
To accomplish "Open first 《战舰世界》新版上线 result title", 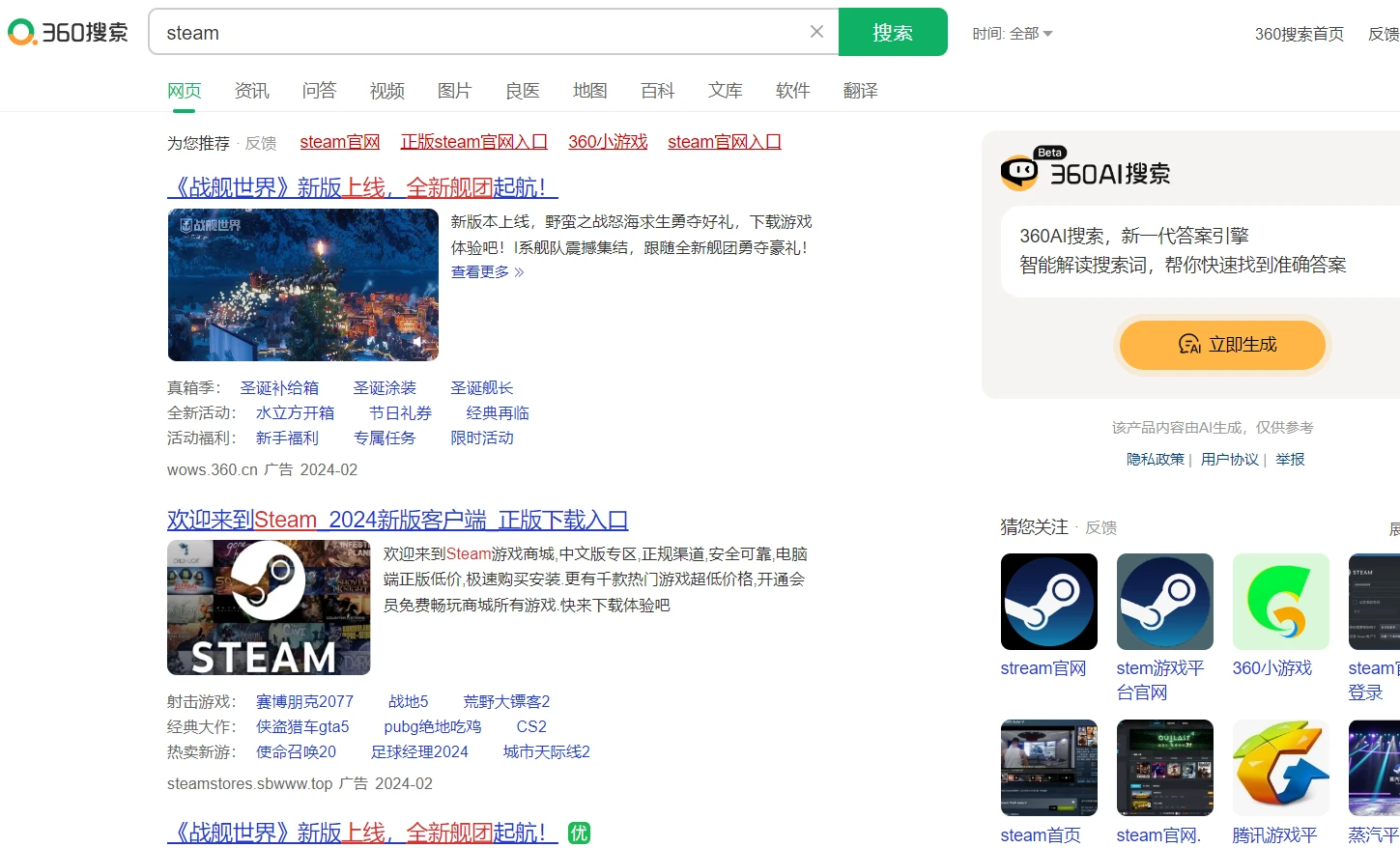I will (362, 187).
